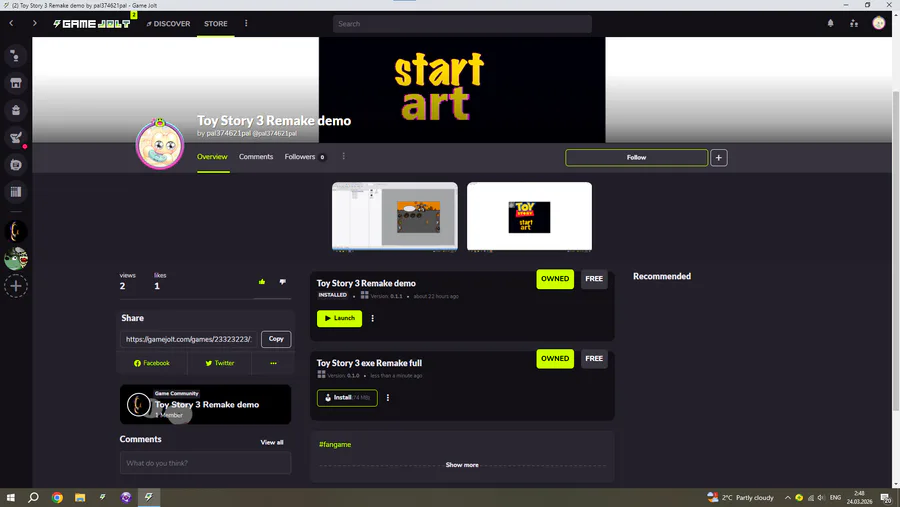Screen dimensions: 900x507
Task: Open friends list icon in top bar
Action: [x=854, y=24]
